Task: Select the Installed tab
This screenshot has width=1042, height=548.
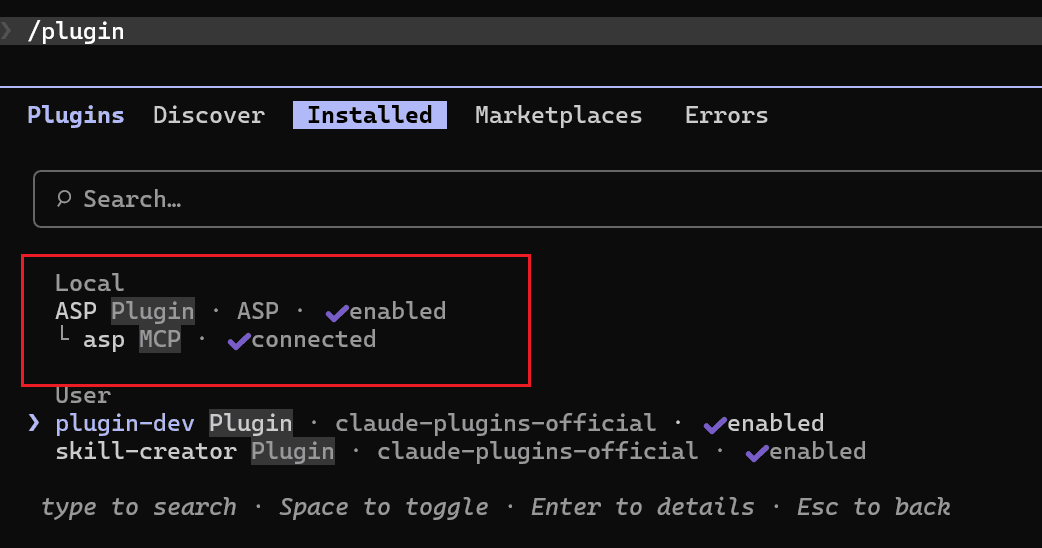Action: (x=369, y=115)
